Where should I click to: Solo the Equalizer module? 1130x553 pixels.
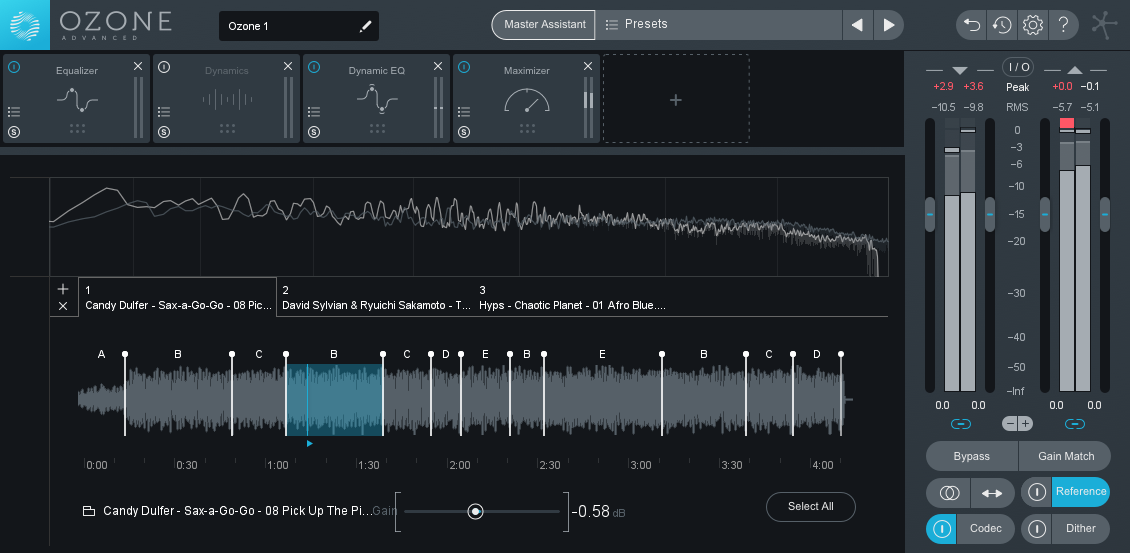[x=14, y=132]
